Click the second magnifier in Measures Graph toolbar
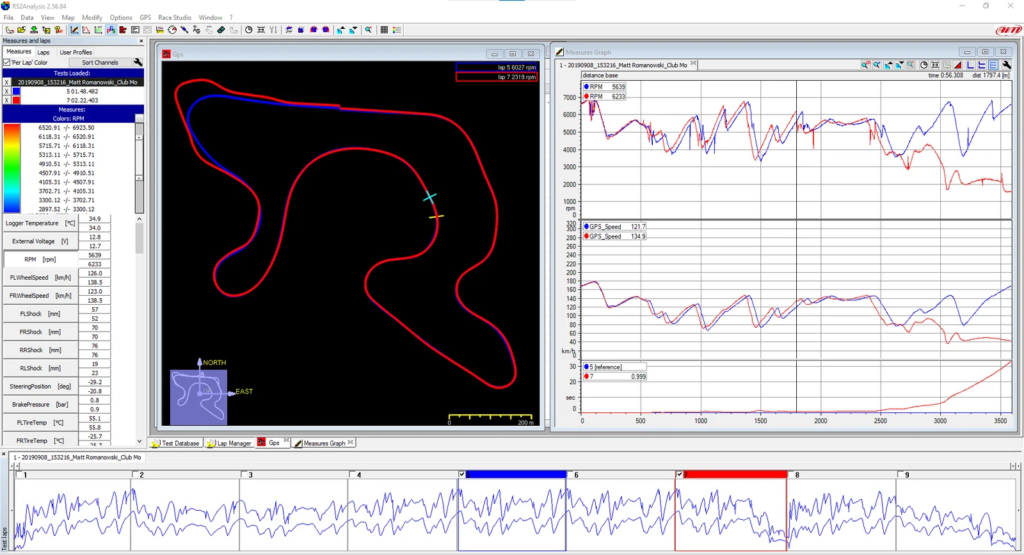The width and height of the screenshot is (1024, 555). (877, 65)
